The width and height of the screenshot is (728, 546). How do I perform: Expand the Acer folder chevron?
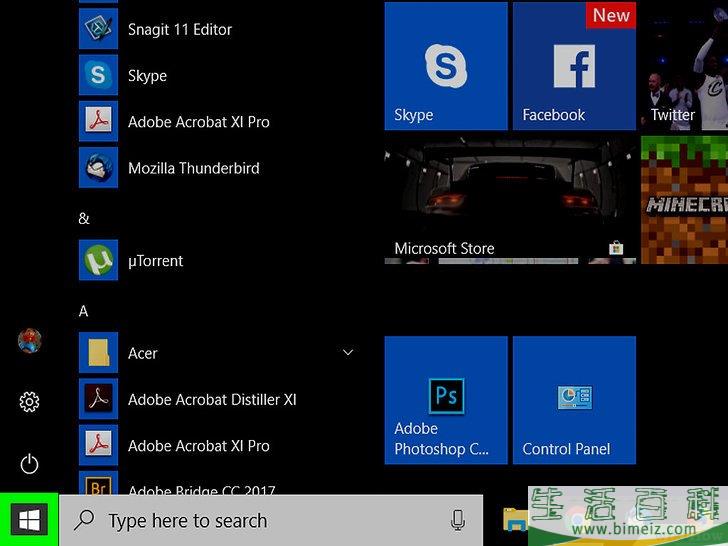[348, 353]
